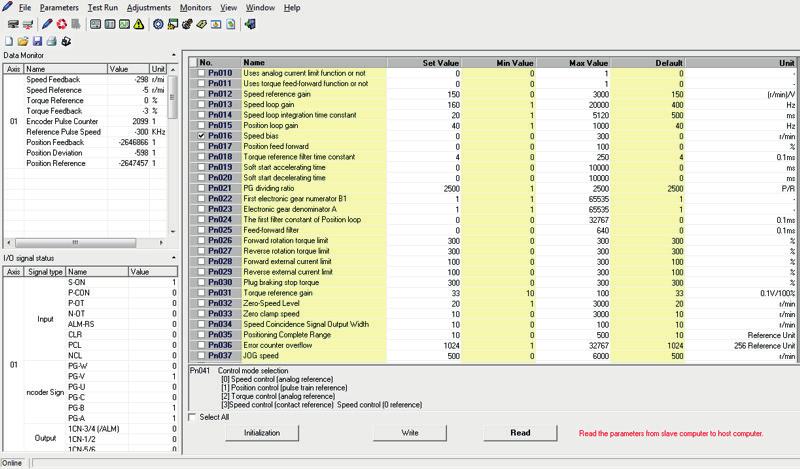Click Data Monitor horizontal scroll right arrow
This screenshot has width=800, height=469.
(x=161, y=242)
